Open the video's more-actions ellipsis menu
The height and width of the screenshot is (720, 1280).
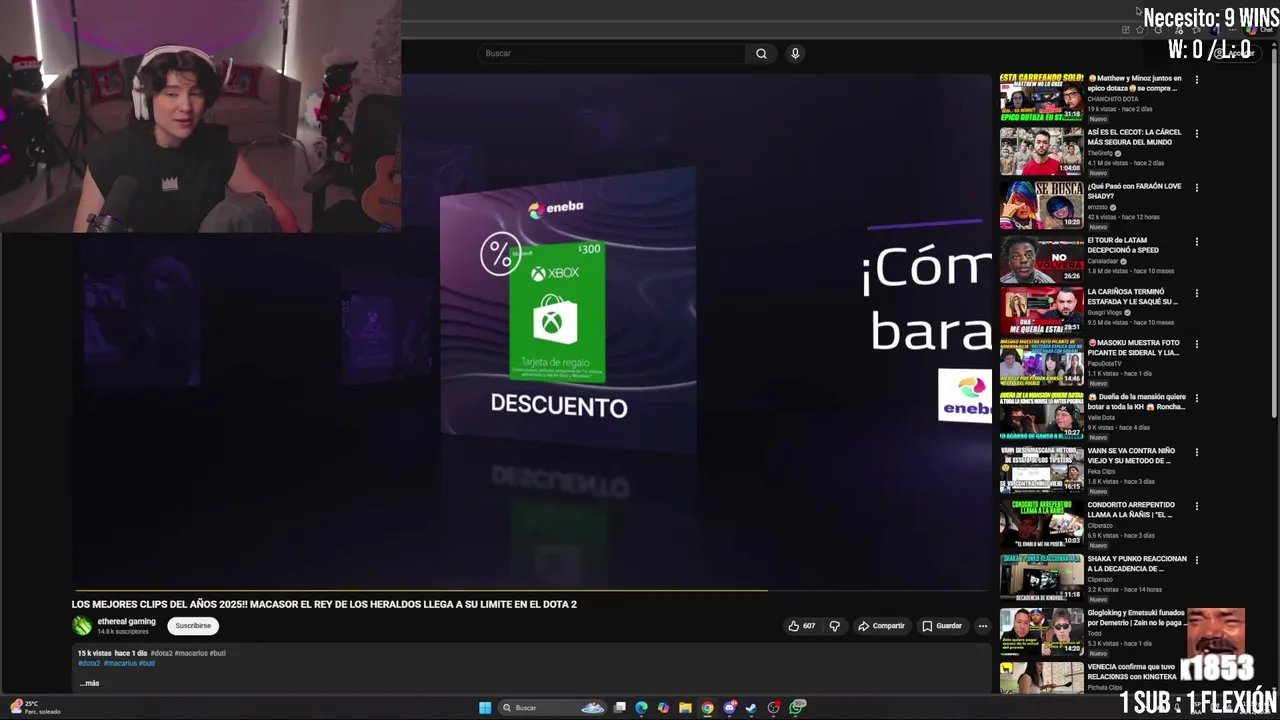pyautogui.click(x=982, y=626)
